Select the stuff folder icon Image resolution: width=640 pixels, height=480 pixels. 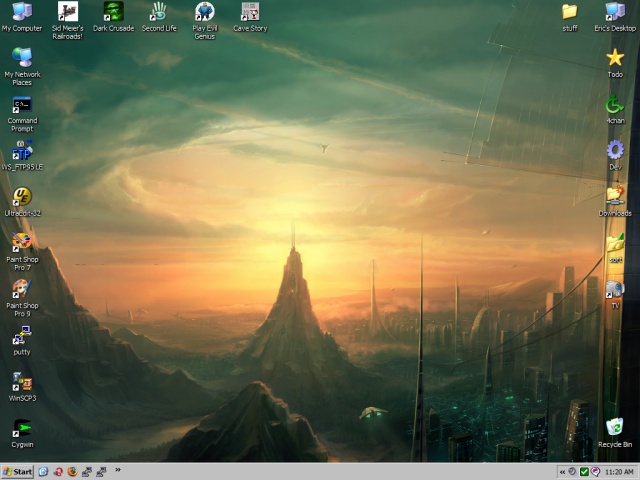click(570, 17)
